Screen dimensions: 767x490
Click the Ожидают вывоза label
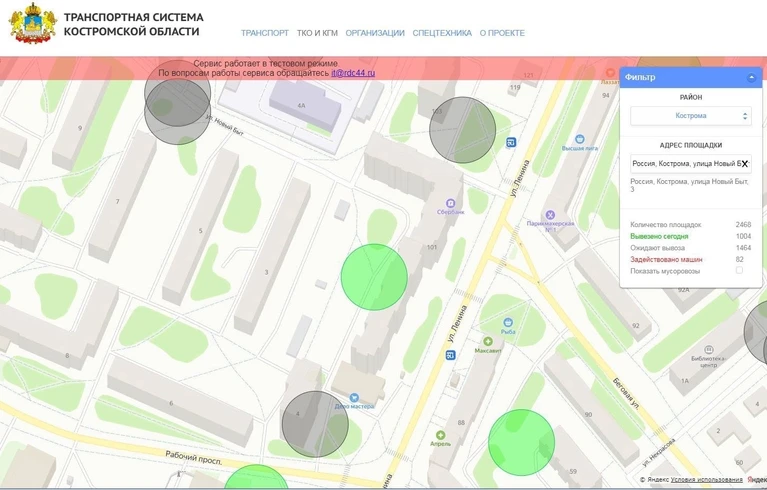click(657, 248)
